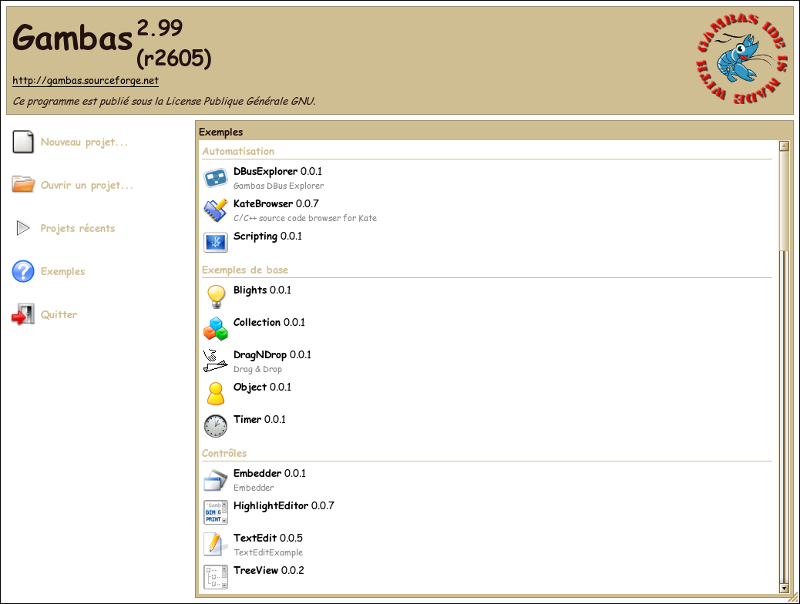Open the DBusExplorer example icon
This screenshot has width=800, height=604.
coord(215,178)
